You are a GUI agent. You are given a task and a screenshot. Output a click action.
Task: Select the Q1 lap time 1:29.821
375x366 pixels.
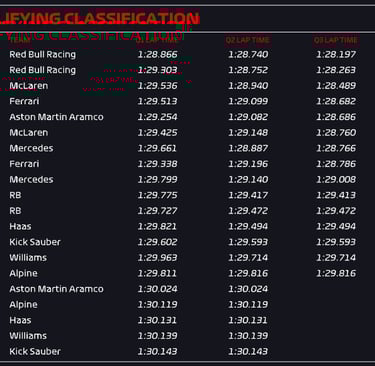pyautogui.click(x=157, y=226)
